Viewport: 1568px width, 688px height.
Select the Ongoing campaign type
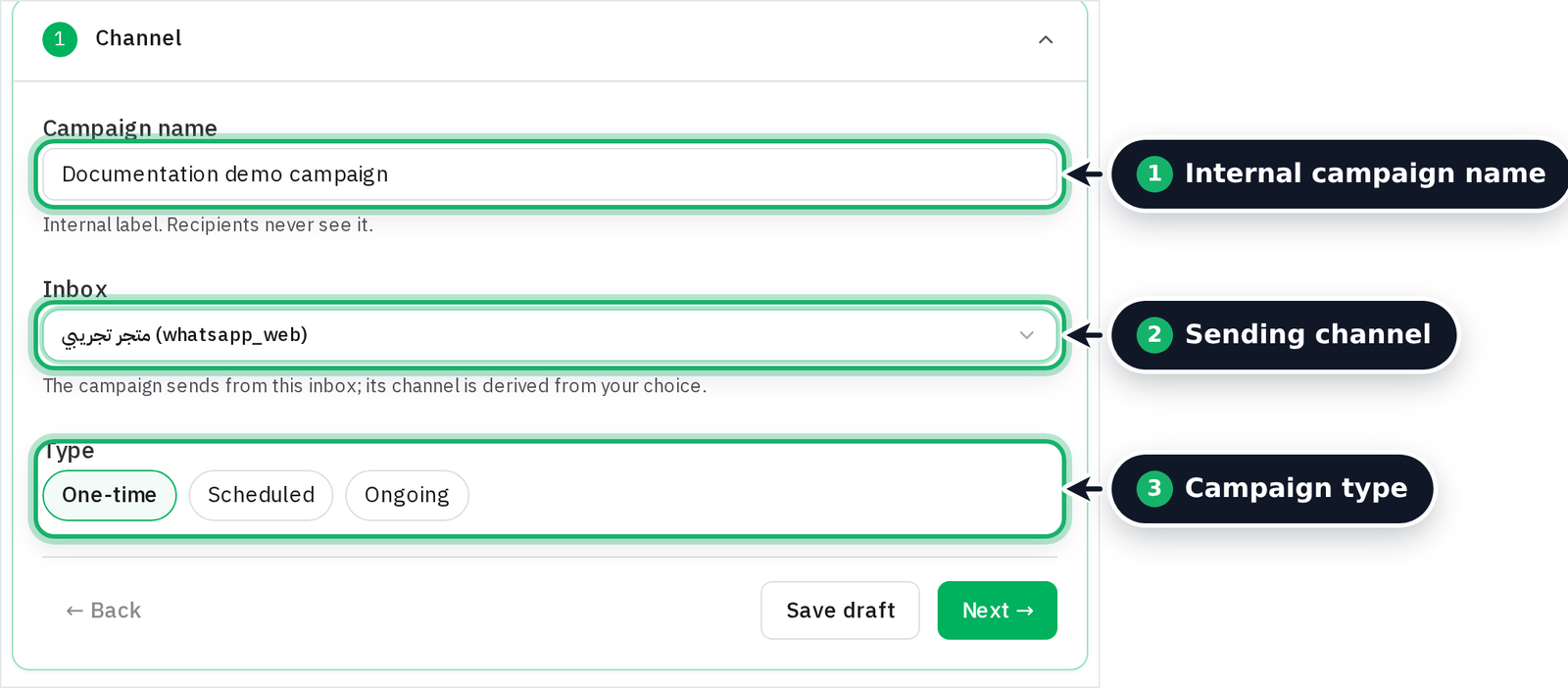(x=407, y=495)
